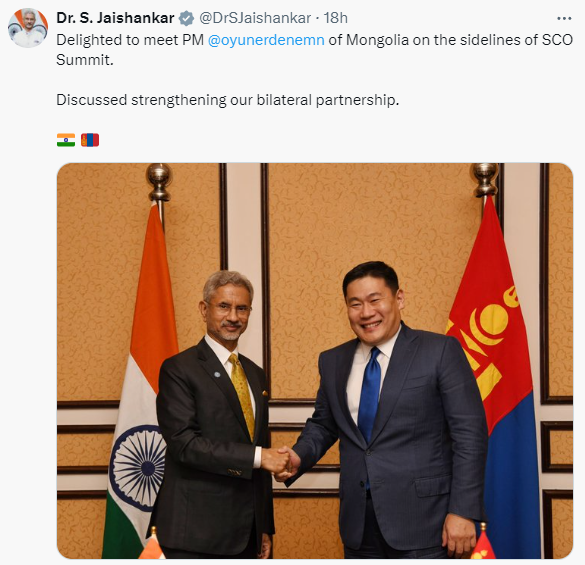Screen dimensions: 585x565
Task: Open the tweet's three-dot more options menu
Action: click(x=564, y=18)
